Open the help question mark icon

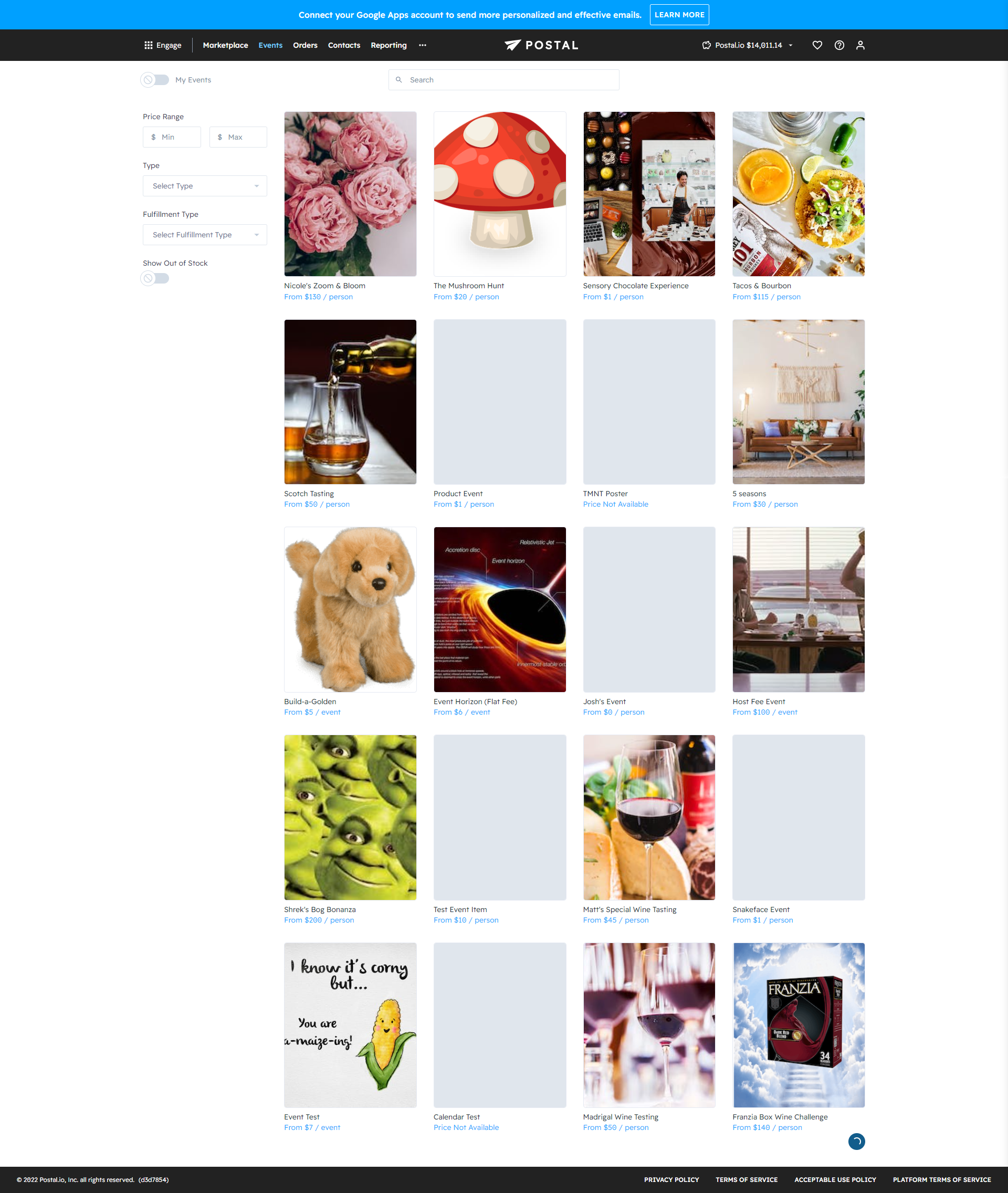click(839, 45)
